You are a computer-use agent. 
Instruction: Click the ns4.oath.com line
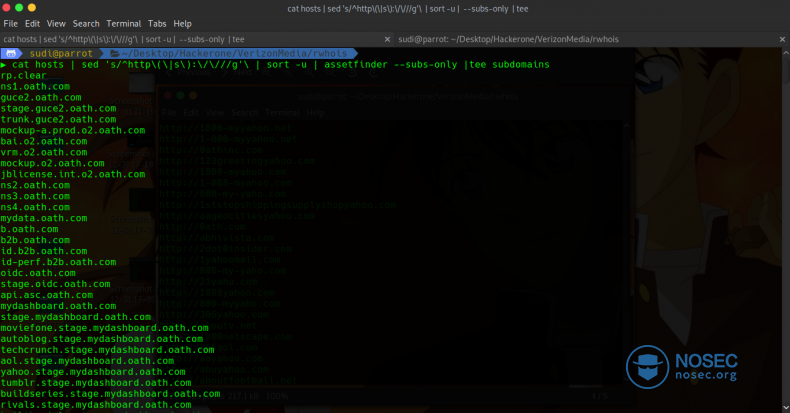tap(35, 207)
